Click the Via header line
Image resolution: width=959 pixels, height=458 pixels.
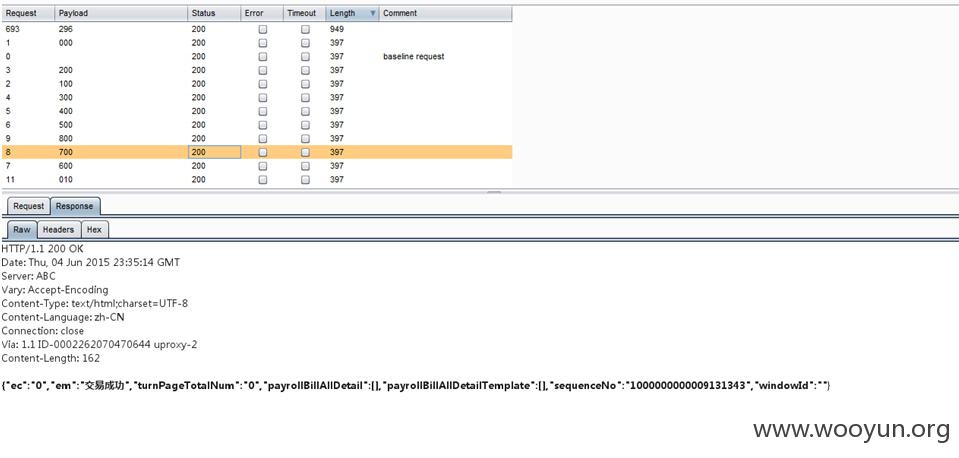click(x=99, y=344)
